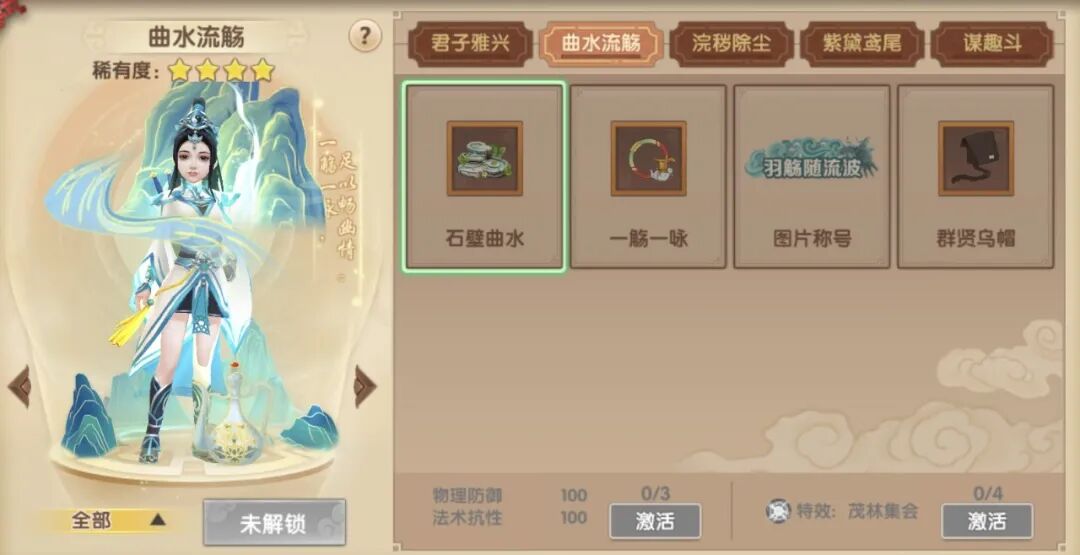The height and width of the screenshot is (555, 1080).
Task: Open the 紫黛鸢尾 tab
Action: coord(862,44)
